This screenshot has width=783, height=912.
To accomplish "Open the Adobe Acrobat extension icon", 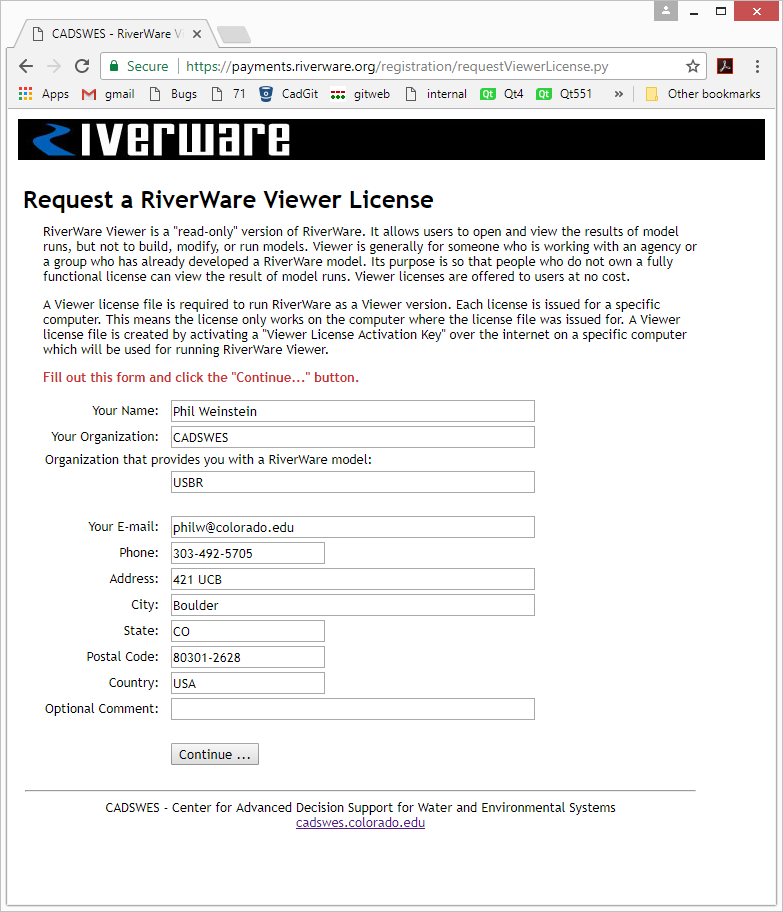I will coord(725,66).
